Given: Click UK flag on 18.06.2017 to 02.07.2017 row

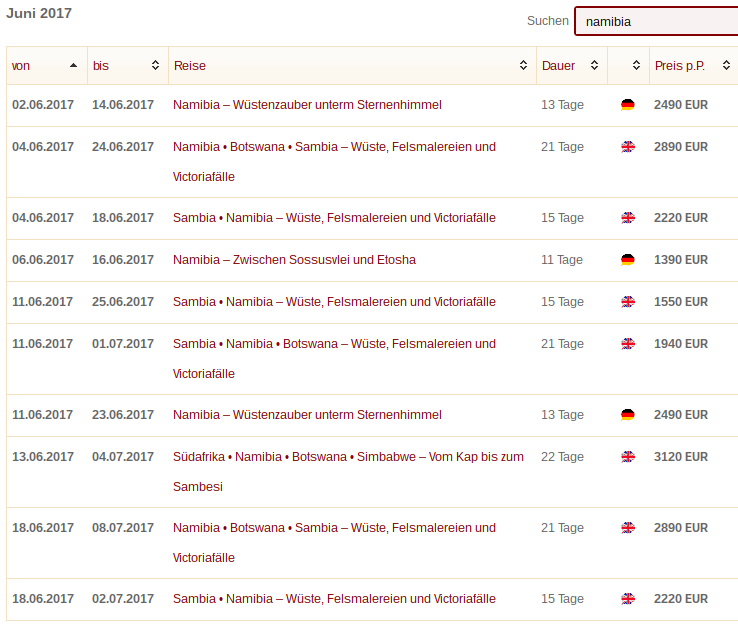Looking at the screenshot, I should [627, 599].
